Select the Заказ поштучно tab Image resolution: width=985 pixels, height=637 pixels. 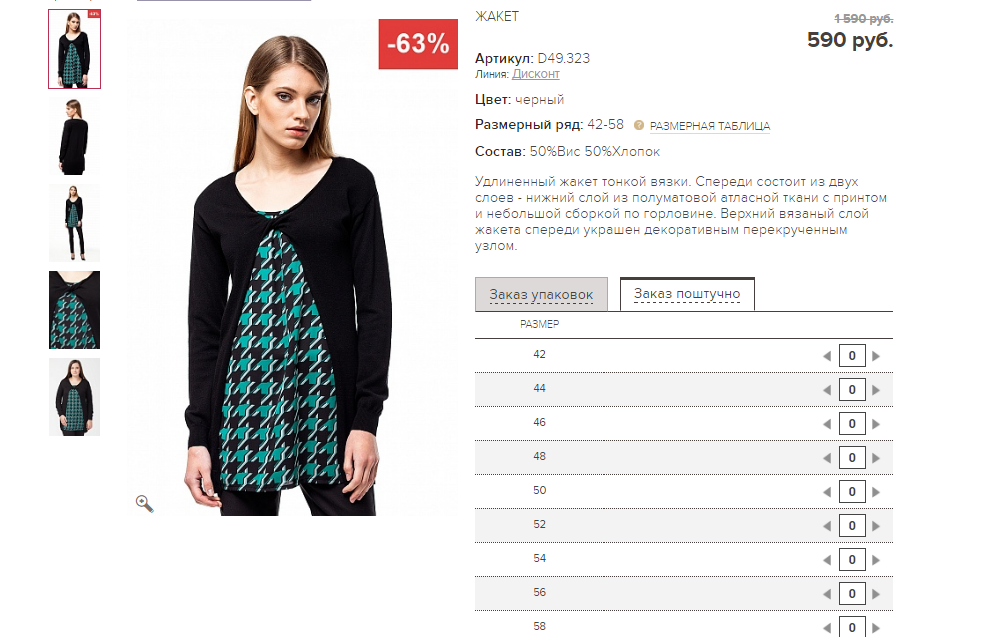(687, 295)
